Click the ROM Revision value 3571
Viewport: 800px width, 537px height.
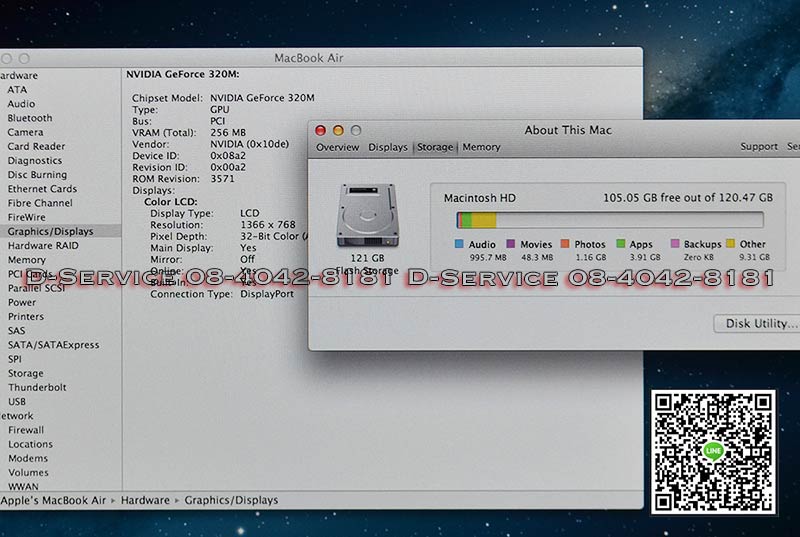click(x=222, y=179)
